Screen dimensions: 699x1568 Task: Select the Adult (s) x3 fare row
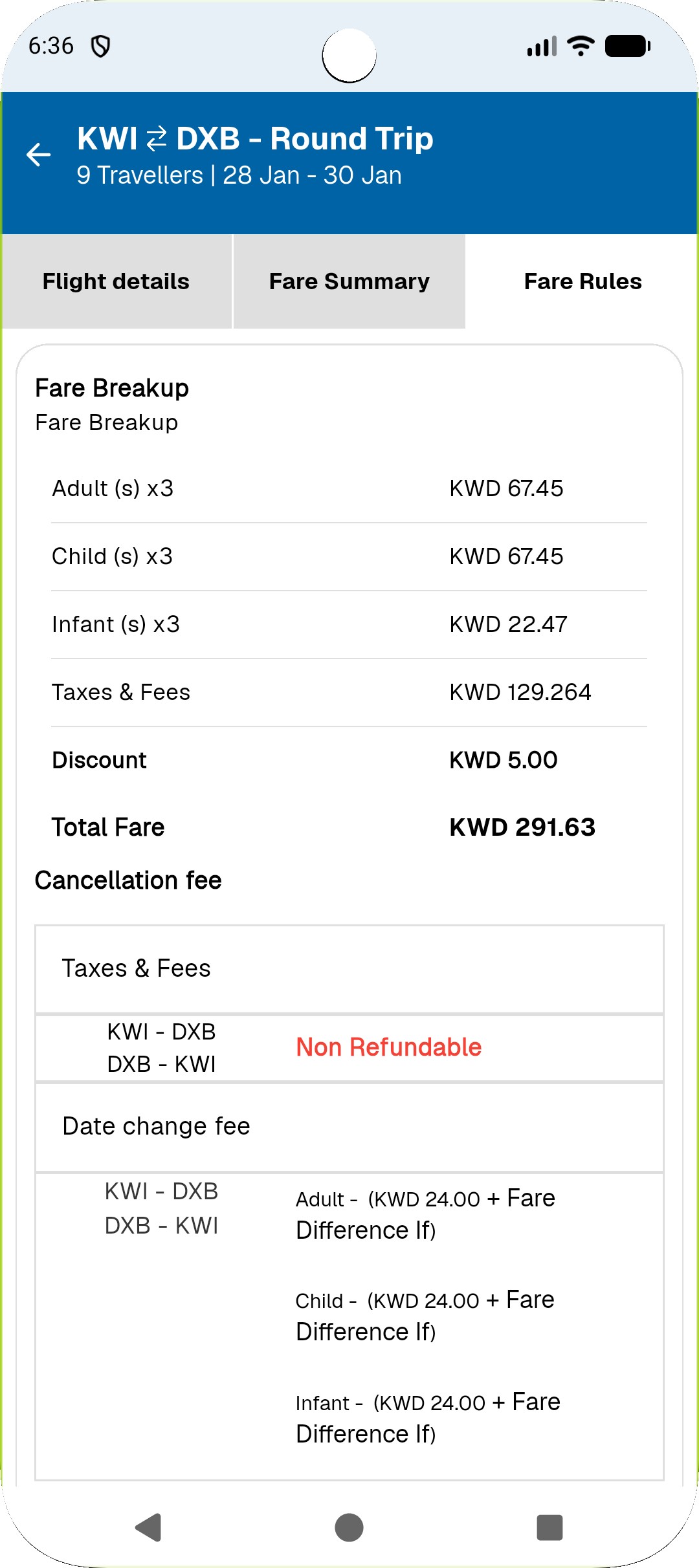[x=349, y=488]
